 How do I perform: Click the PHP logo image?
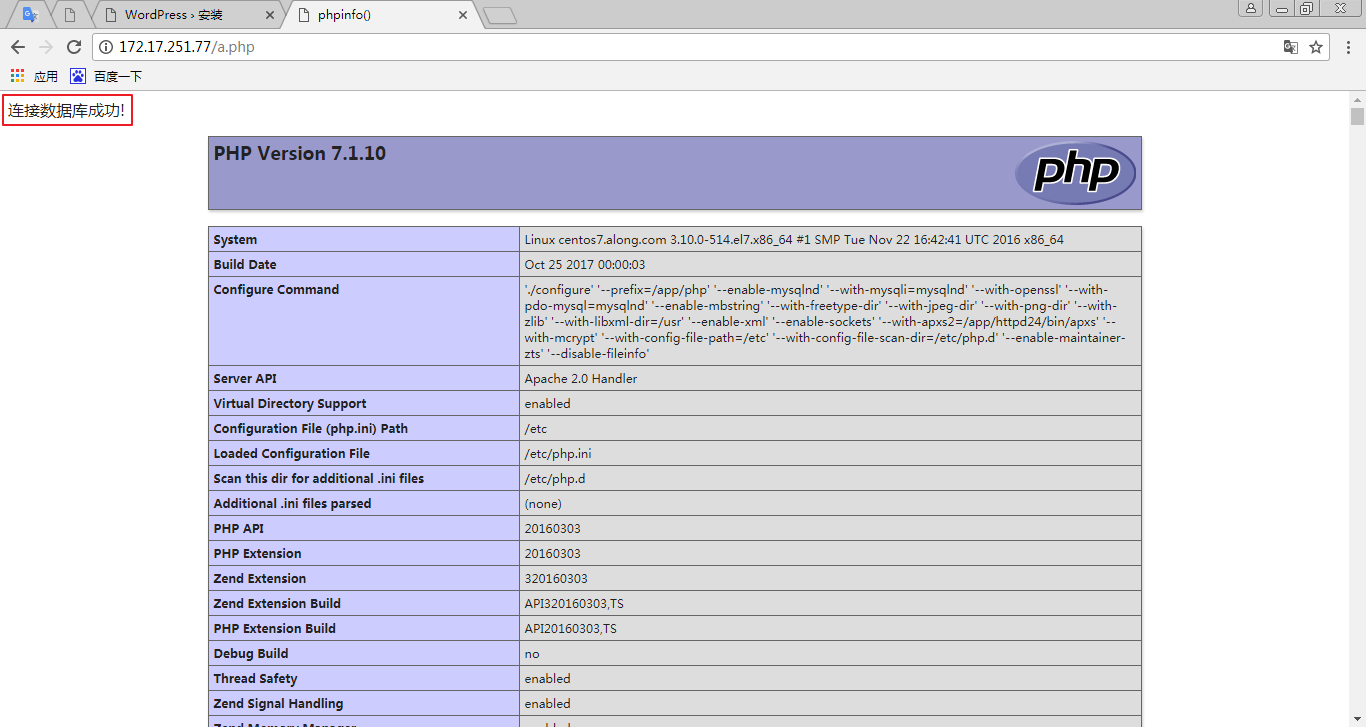[x=1075, y=172]
